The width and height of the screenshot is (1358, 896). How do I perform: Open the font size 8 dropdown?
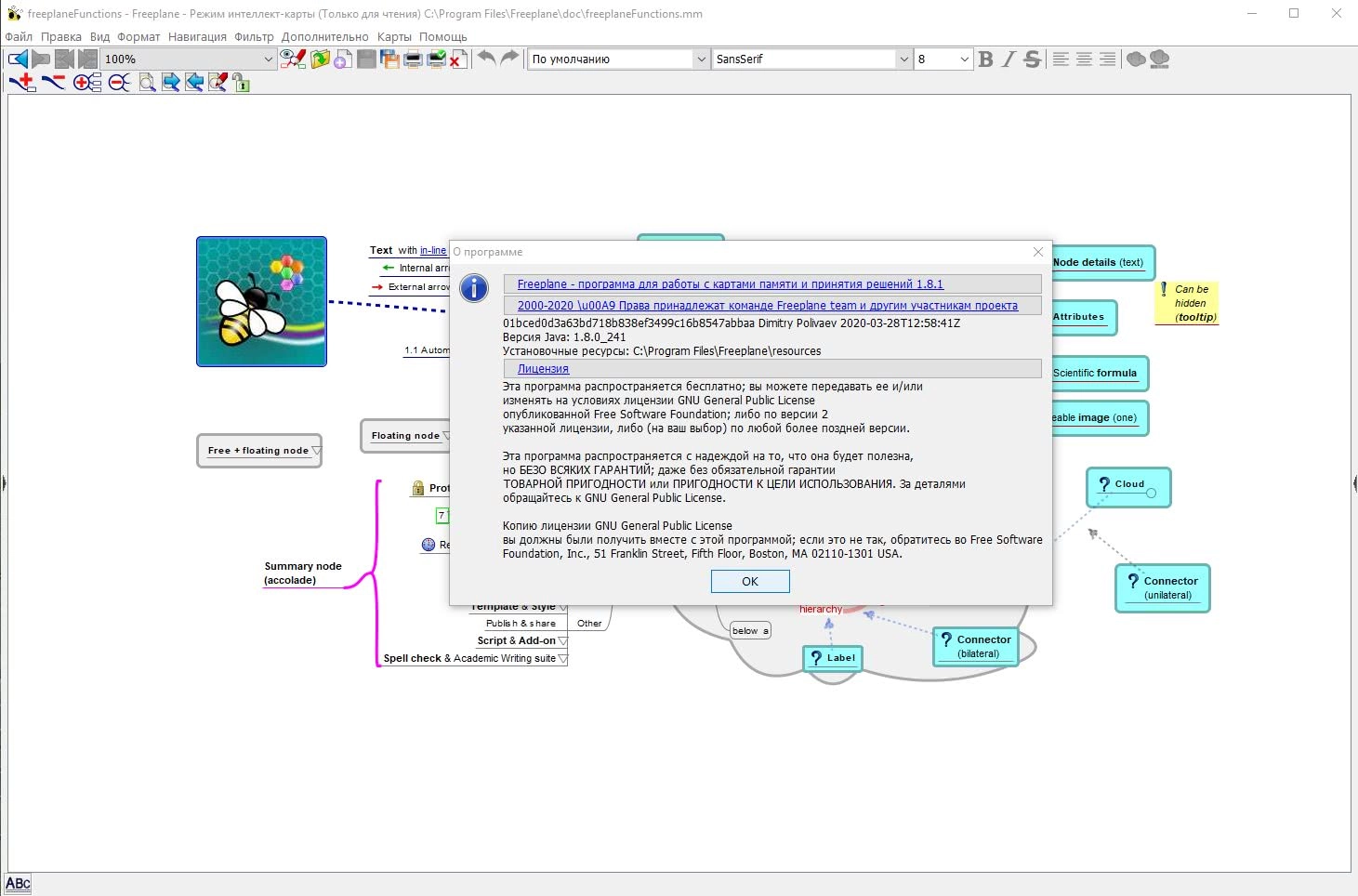pos(964,59)
